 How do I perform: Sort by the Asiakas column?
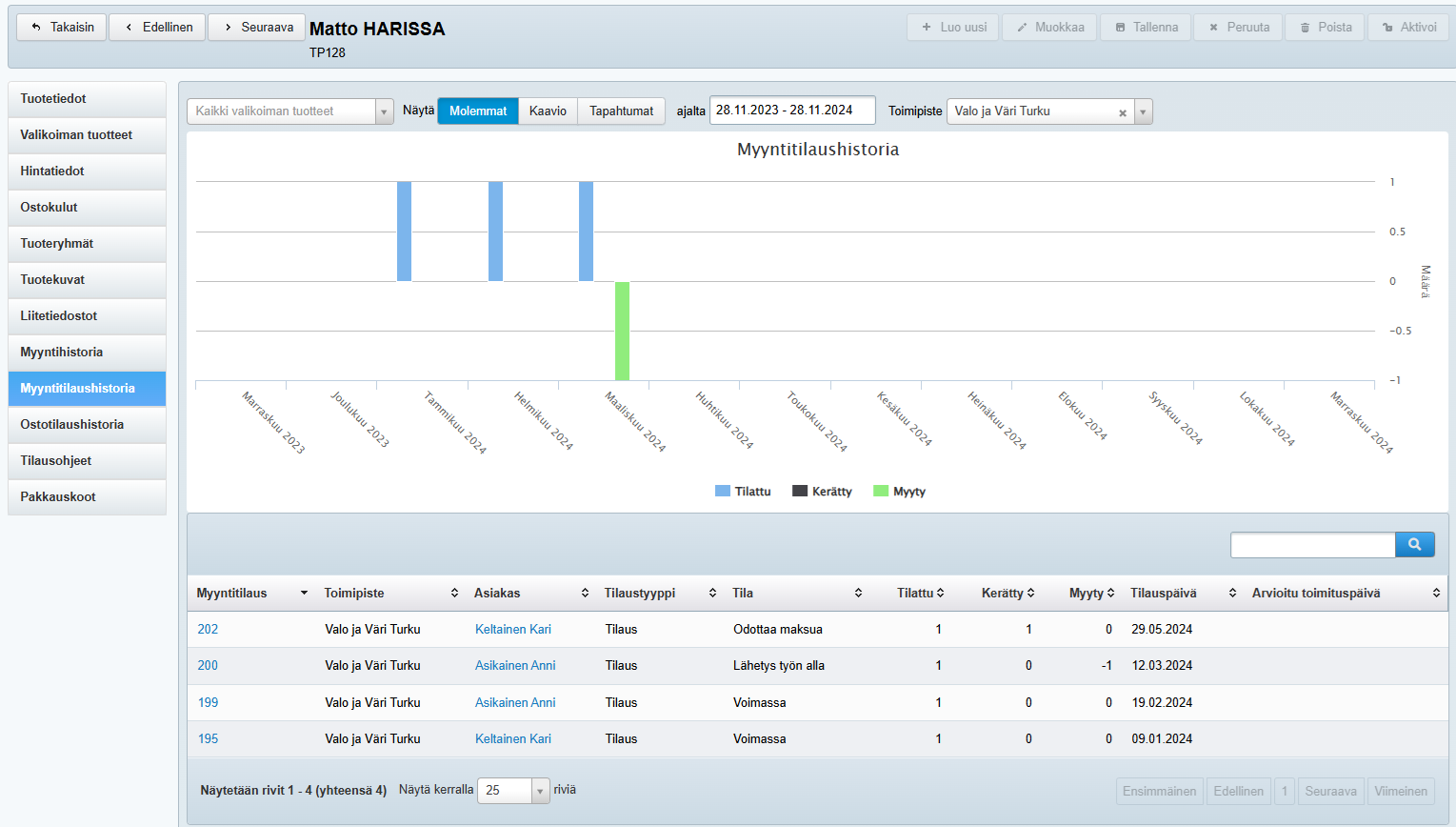pos(585,593)
